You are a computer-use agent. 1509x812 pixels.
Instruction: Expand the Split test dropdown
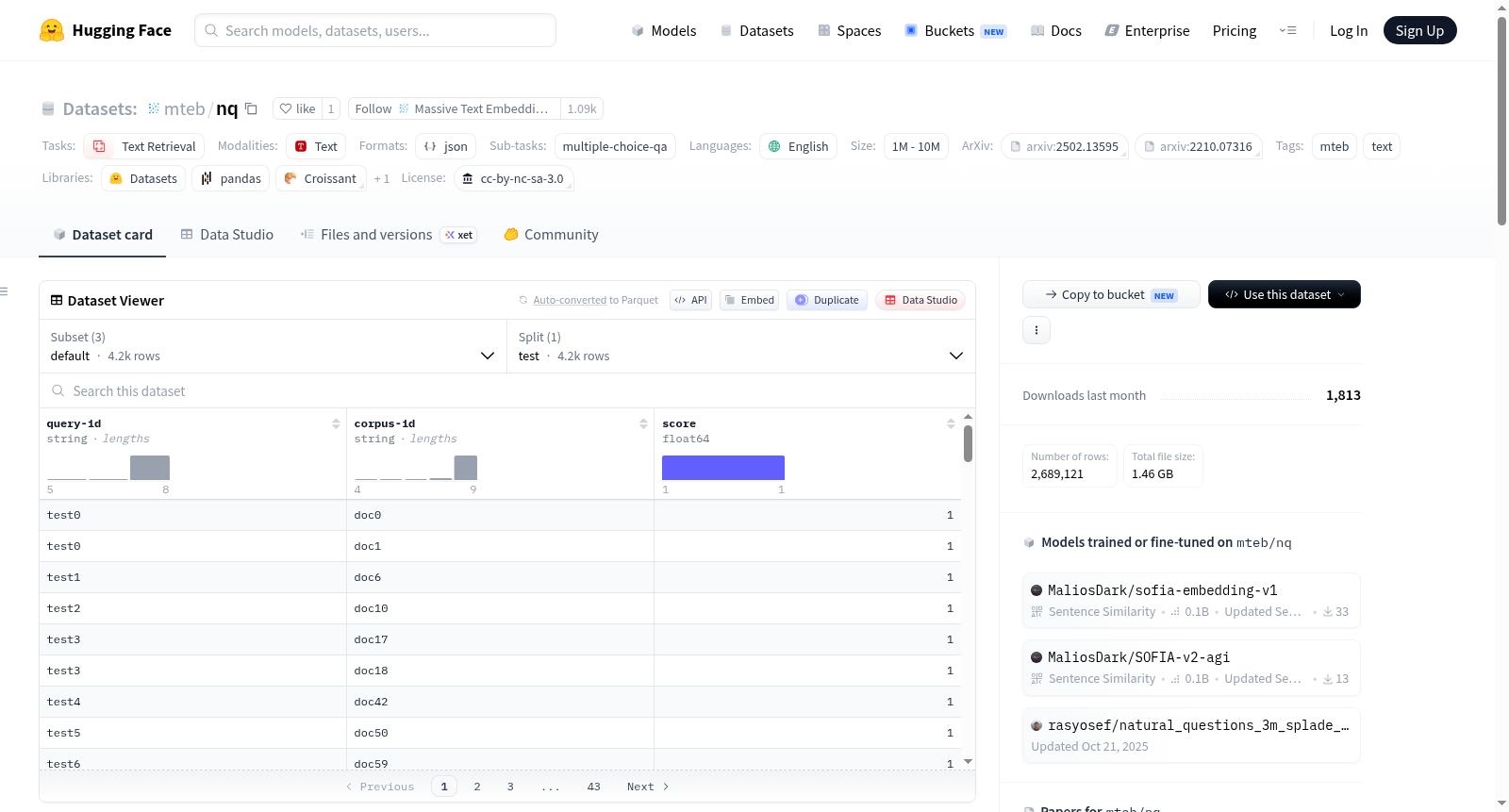pyautogui.click(x=741, y=346)
